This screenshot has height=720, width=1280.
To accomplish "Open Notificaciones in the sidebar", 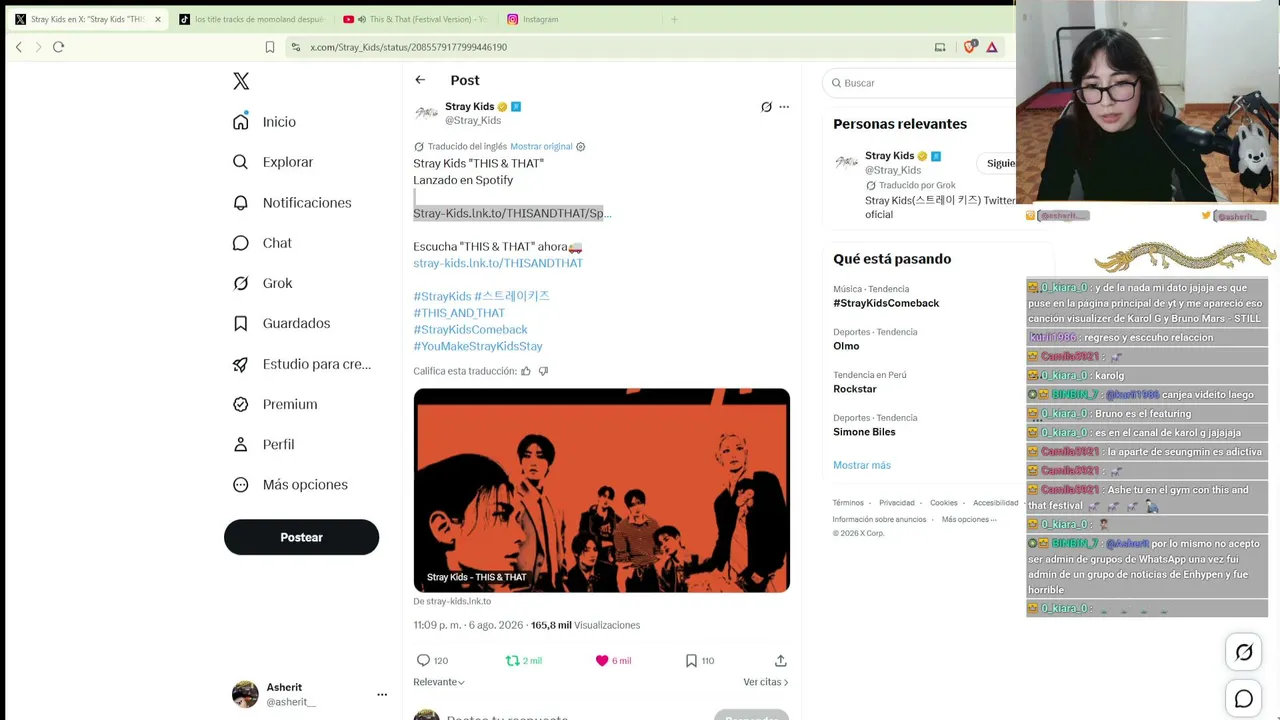I will pos(293,203).
